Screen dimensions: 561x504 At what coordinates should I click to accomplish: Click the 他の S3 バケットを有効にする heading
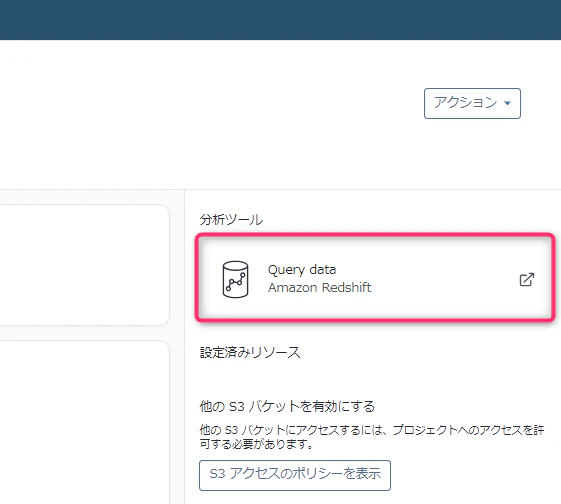tap(287, 406)
